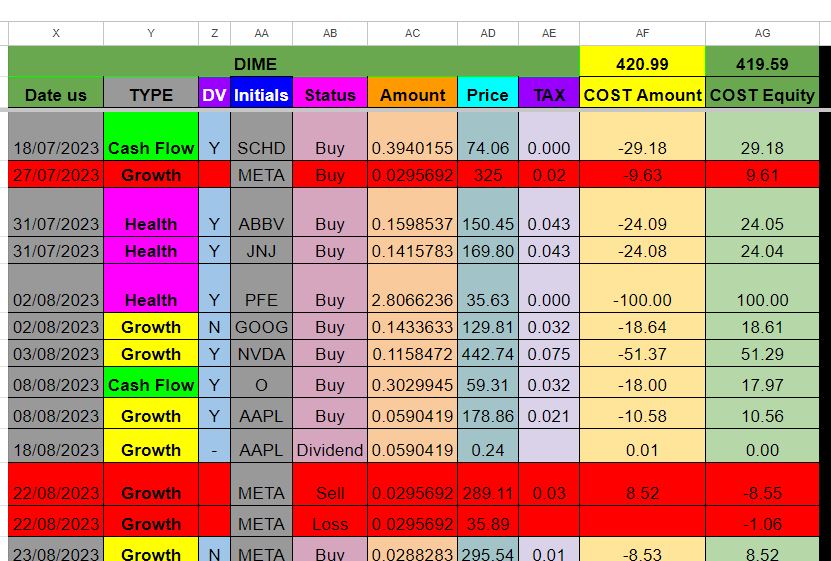Select the GOOG initials cell
Viewport: 831px width, 561px height.
tap(261, 326)
